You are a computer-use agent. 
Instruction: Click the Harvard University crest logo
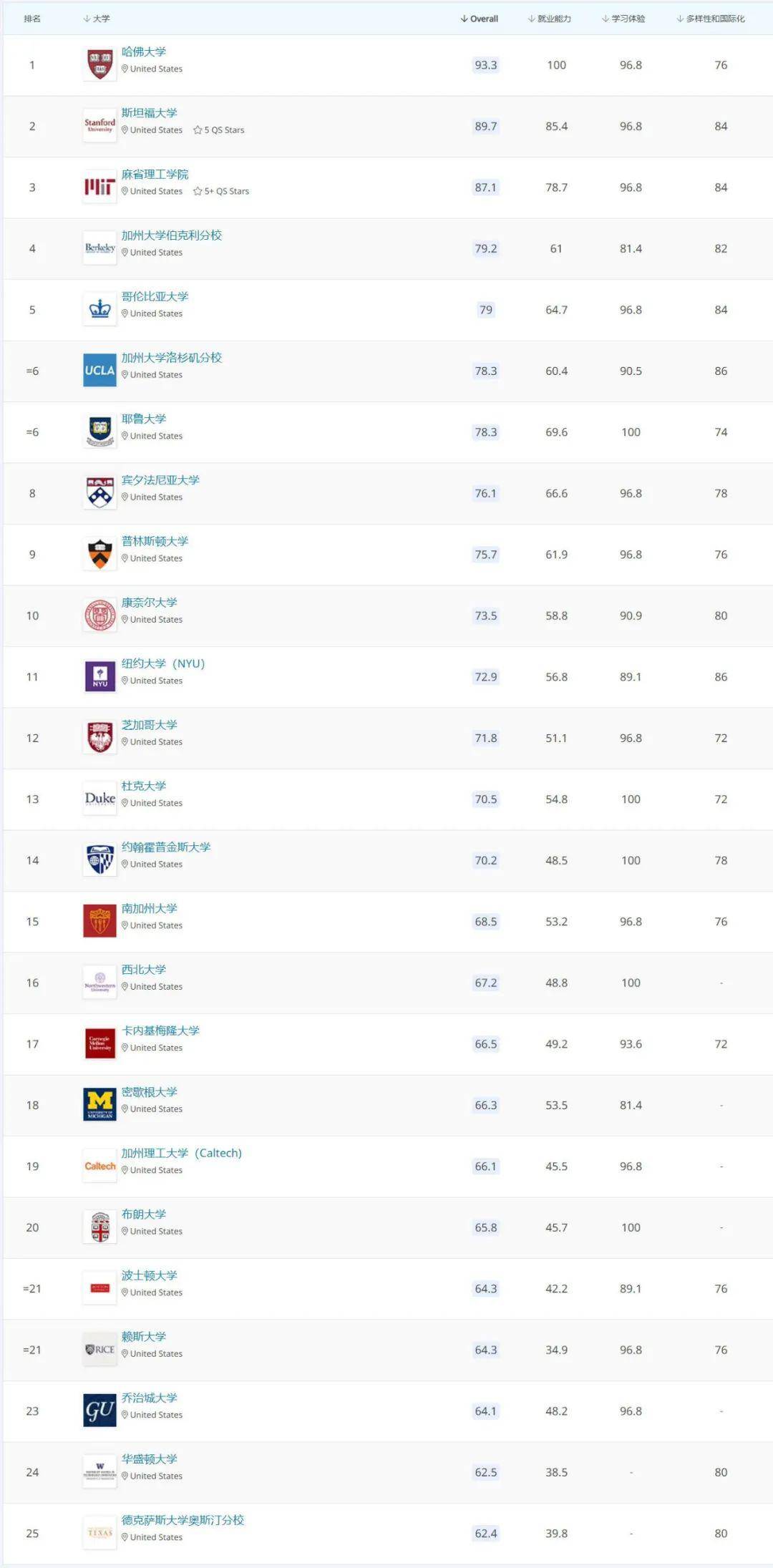99,65
